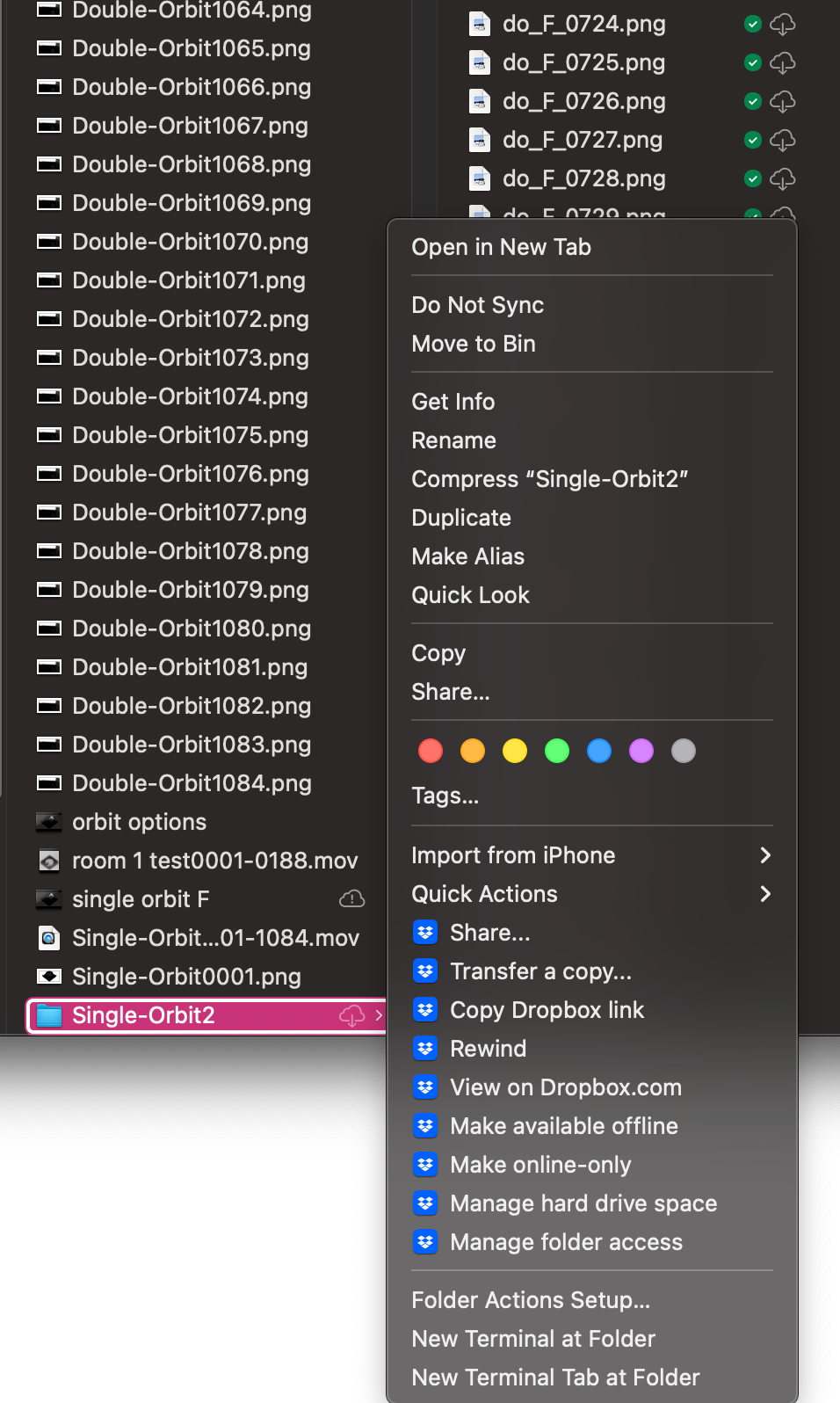Click Dropbox icon beside Make available offline
The image size is (840, 1403).
pyautogui.click(x=425, y=1125)
